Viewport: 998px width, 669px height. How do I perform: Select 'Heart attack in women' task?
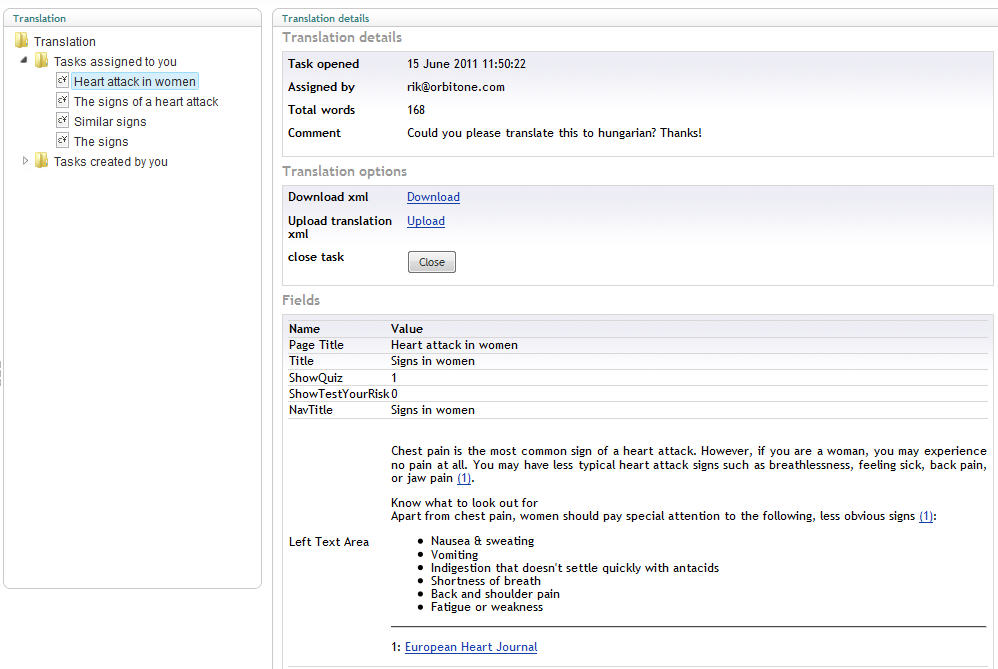[x=135, y=82]
